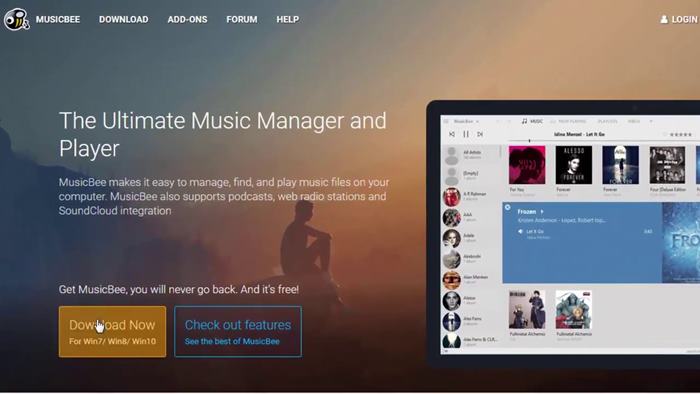Image resolution: width=700 pixels, height=394 pixels.
Task: Select the Alesso Forever album cover
Action: (574, 165)
